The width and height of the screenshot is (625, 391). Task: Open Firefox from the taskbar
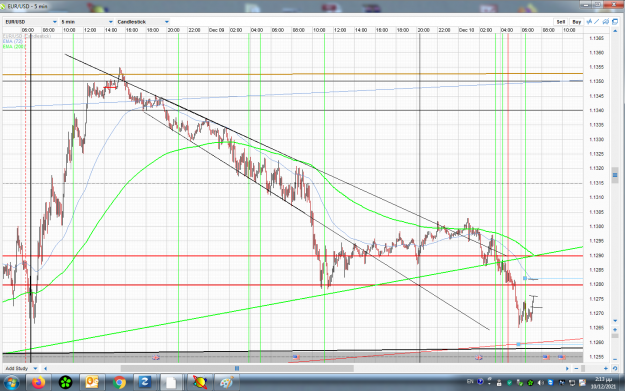pos(39,383)
